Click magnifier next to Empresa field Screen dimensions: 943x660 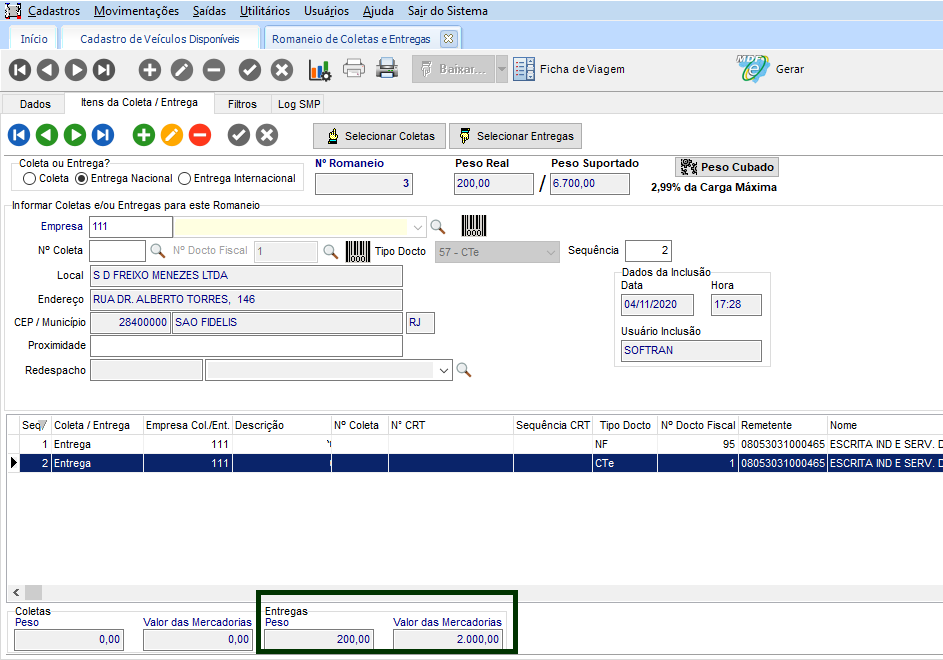438,227
